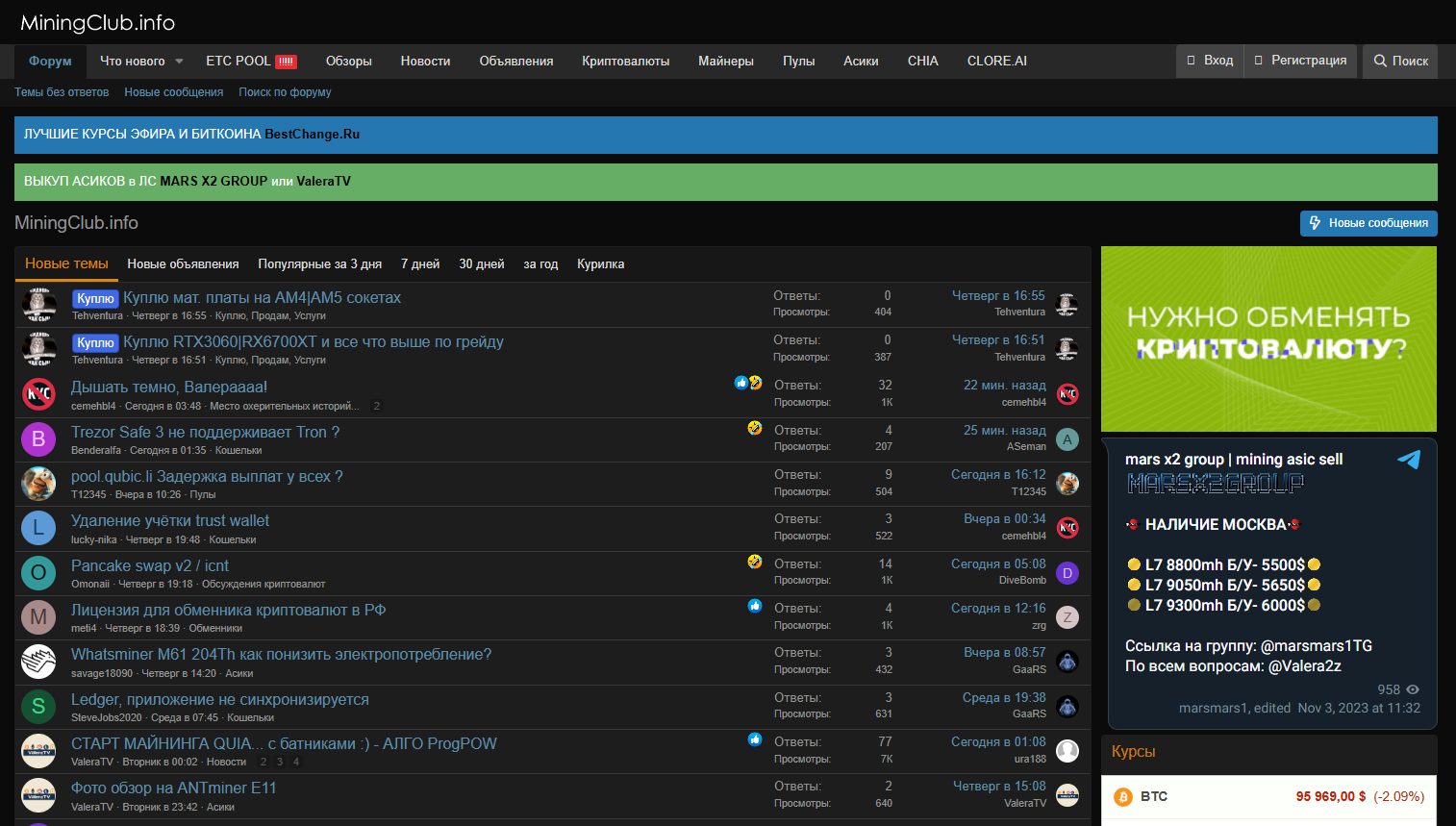Viewport: 1456px width, 826px height.
Task: Click like reaction on Лицензия thread
Action: point(755,606)
